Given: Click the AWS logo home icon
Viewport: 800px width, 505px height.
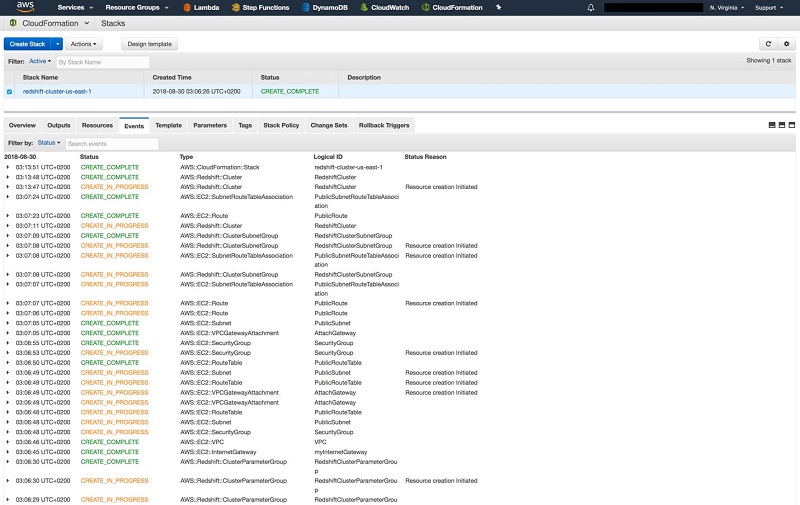Looking at the screenshot, I should point(25,7).
